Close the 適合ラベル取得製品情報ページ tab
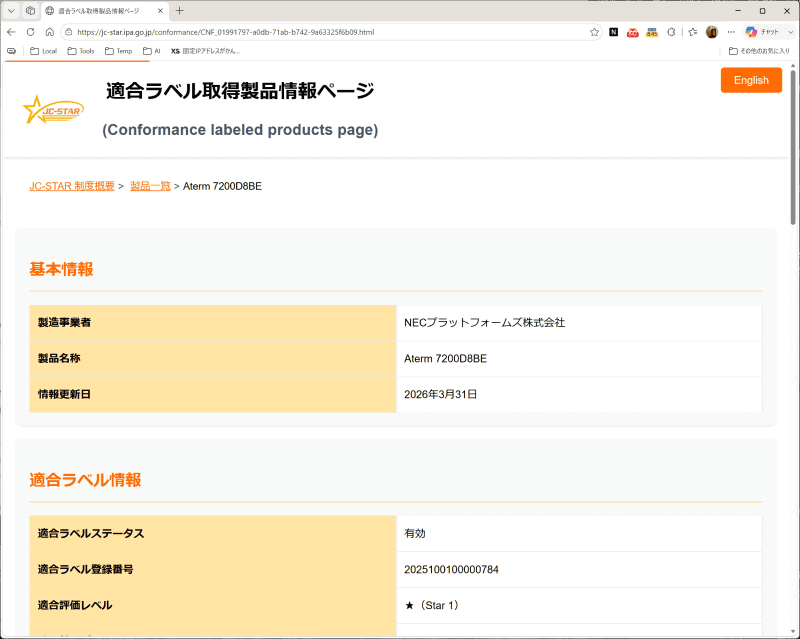Viewport: 800px width, 639px height. (x=160, y=11)
